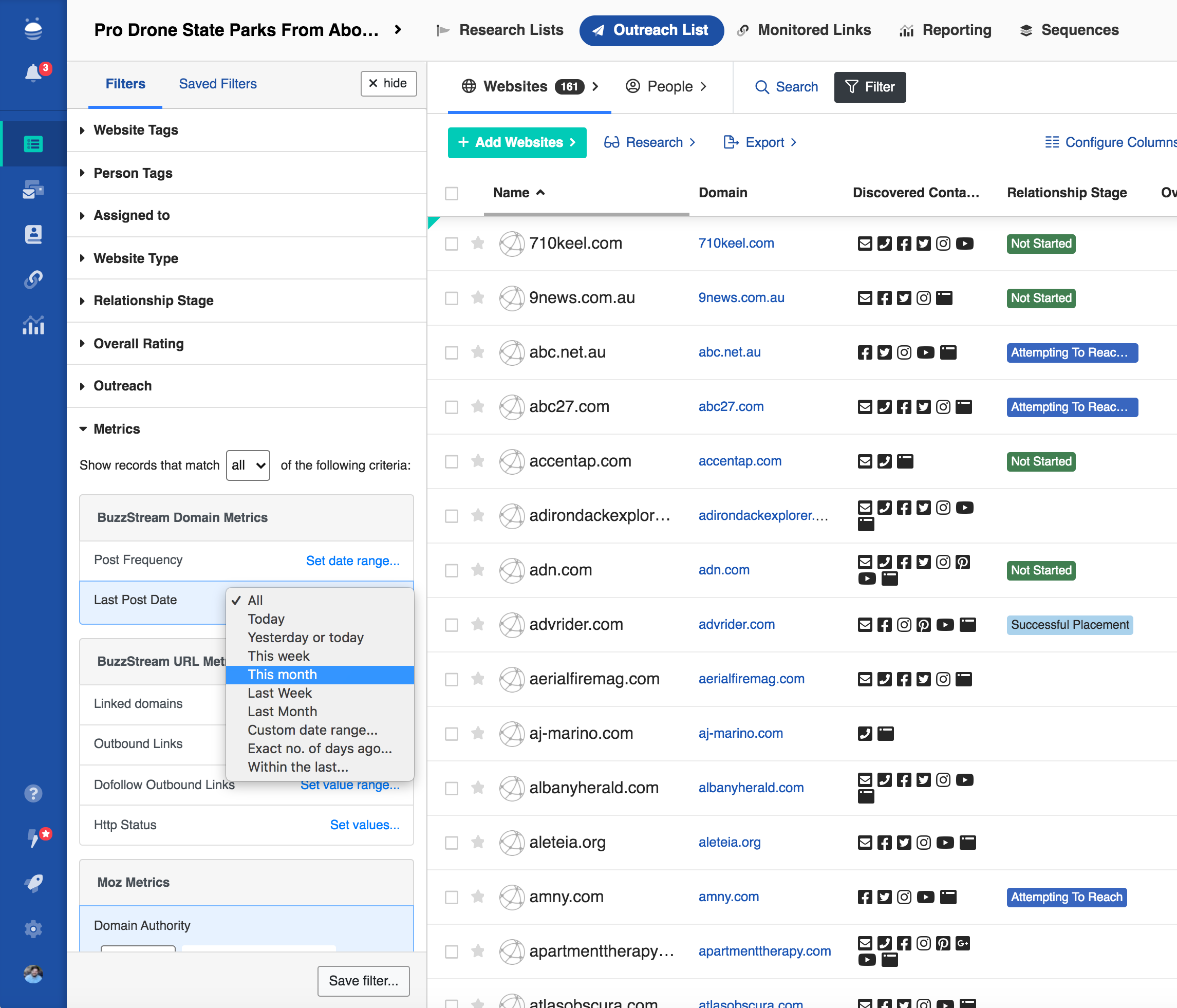Viewport: 1177px width, 1008px height.
Task: Open the reporting bar chart sidebar icon
Action: (x=33, y=325)
